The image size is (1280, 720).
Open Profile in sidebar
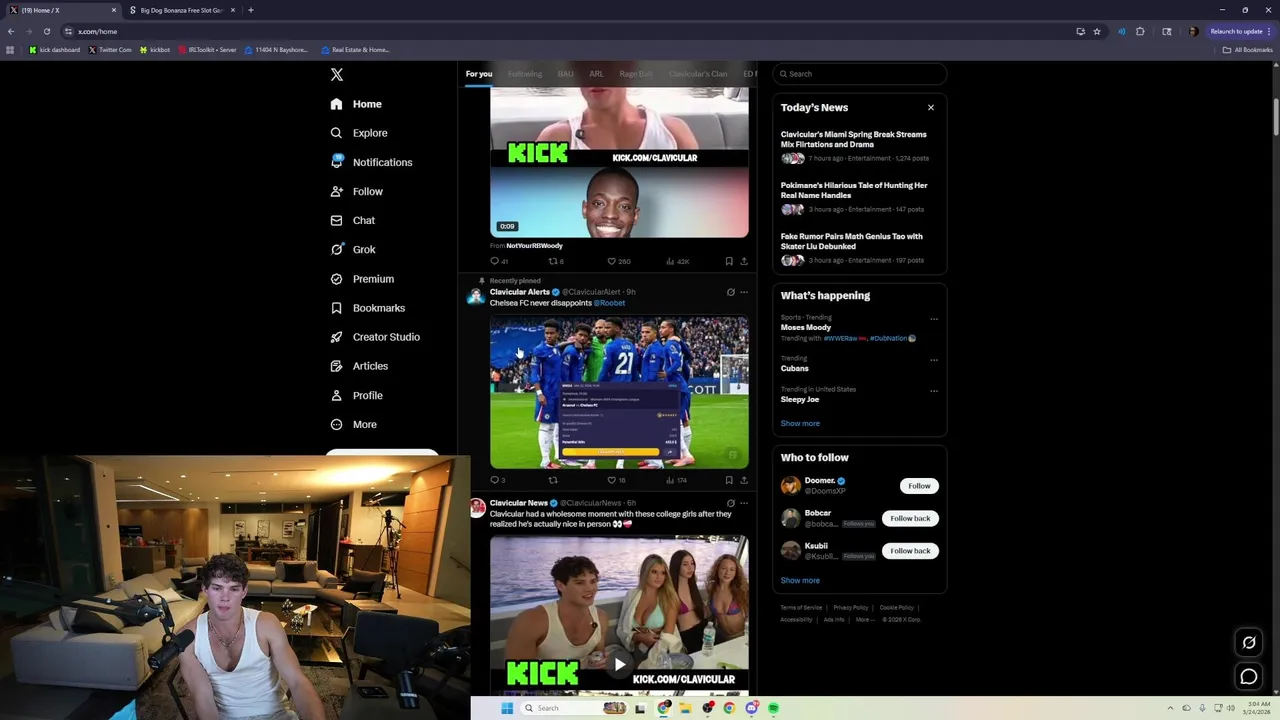(x=357, y=395)
